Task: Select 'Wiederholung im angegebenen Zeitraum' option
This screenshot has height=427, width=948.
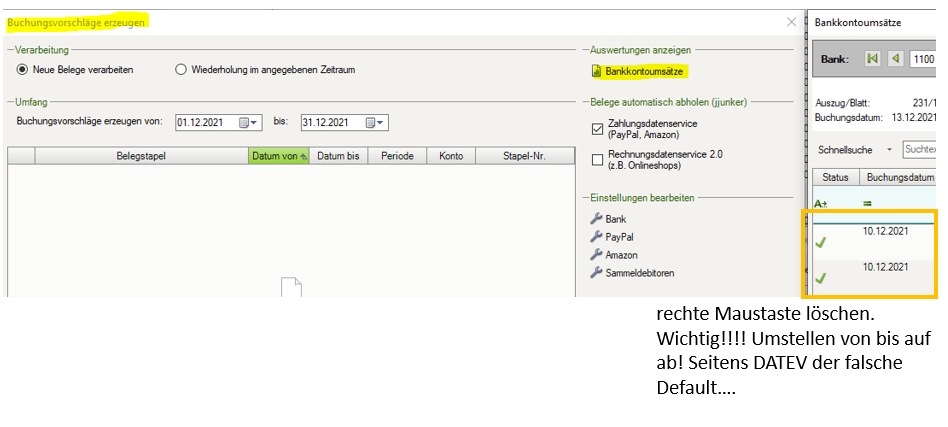Action: (181, 70)
